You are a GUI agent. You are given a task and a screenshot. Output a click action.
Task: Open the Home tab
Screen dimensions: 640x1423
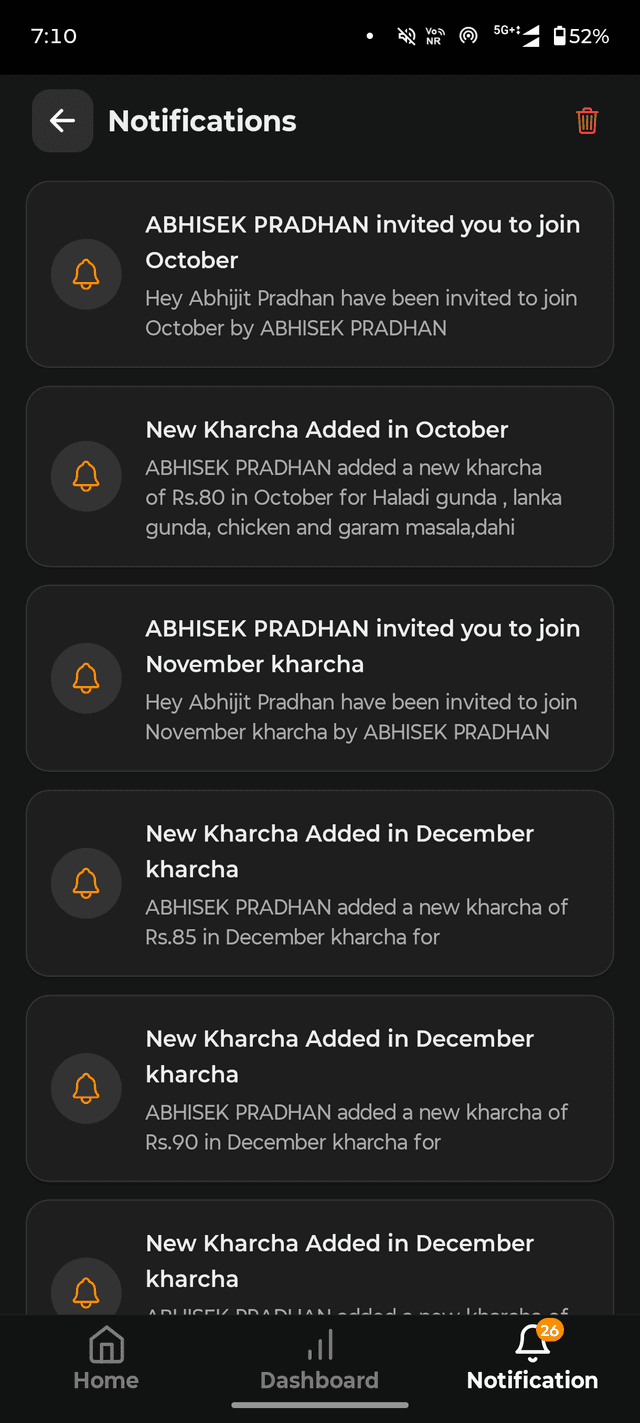click(106, 1358)
